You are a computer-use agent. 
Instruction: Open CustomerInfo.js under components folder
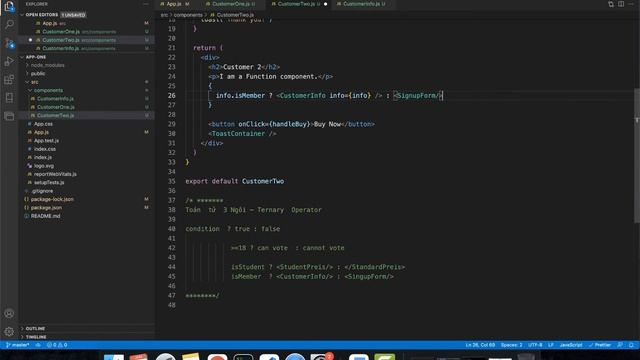(55, 99)
